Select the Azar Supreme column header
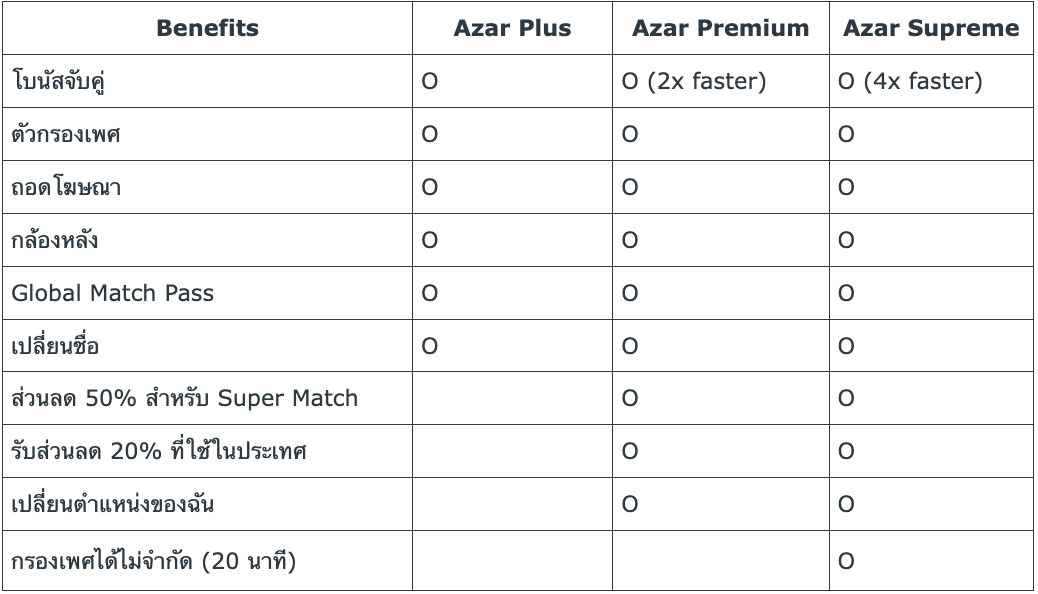This screenshot has height=594, width=1038. [x=931, y=28]
